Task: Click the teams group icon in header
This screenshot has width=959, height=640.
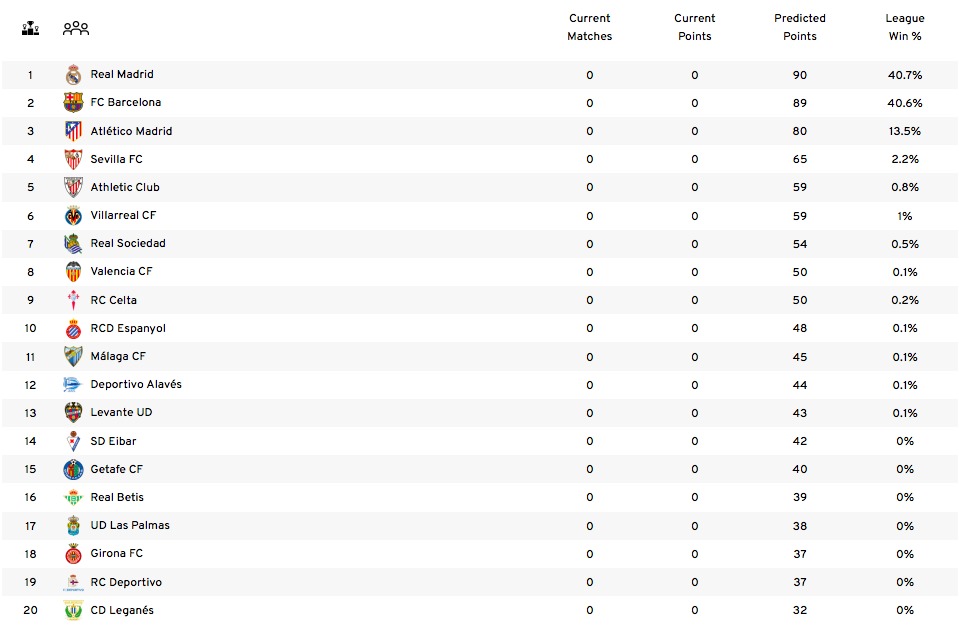Action: point(76,28)
